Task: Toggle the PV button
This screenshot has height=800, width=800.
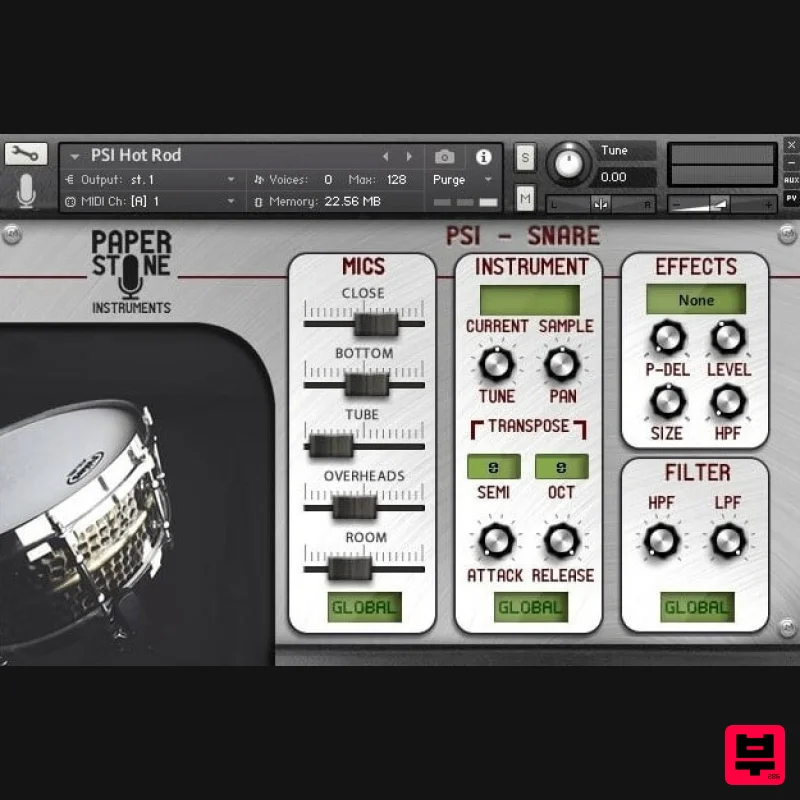Action: [791, 198]
